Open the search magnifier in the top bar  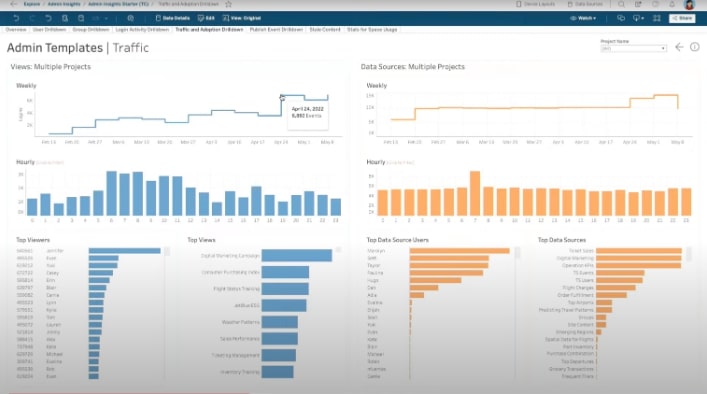tap(621, 4)
